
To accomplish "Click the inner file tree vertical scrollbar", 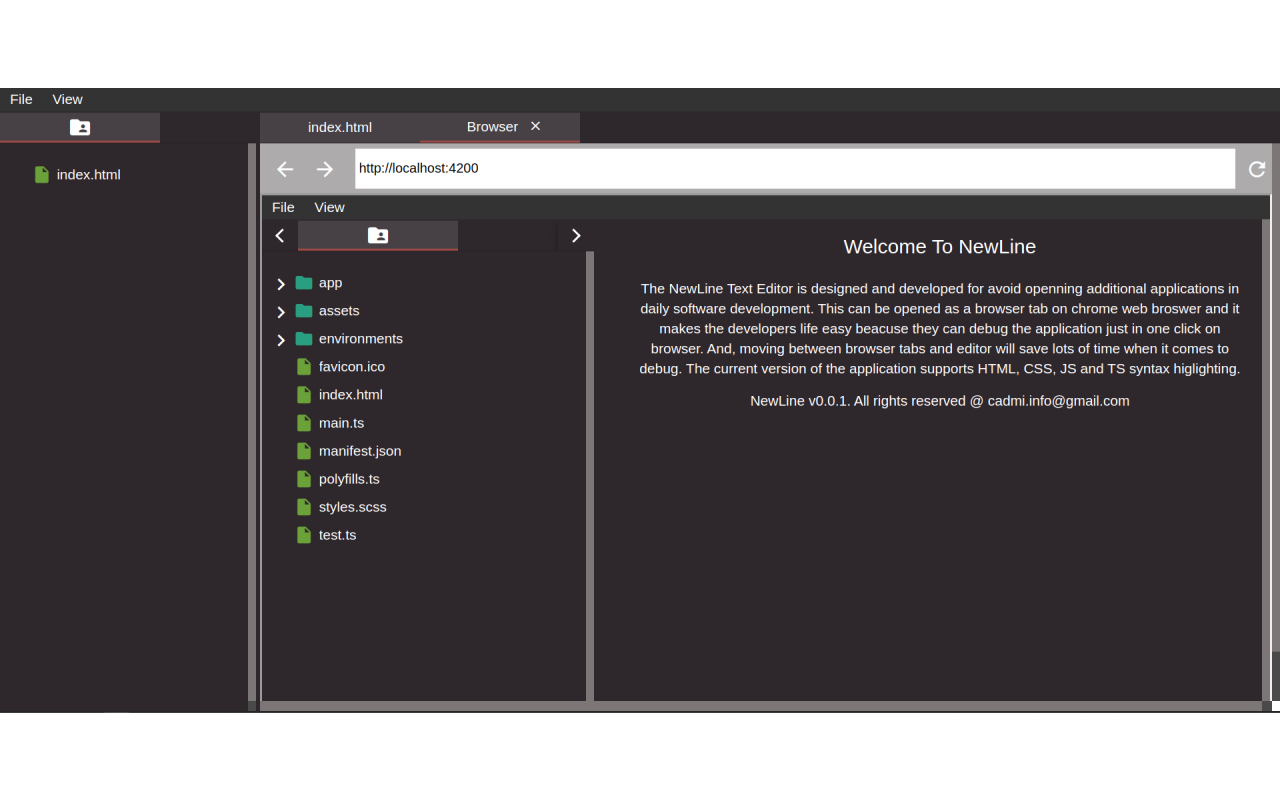I will pos(590,476).
